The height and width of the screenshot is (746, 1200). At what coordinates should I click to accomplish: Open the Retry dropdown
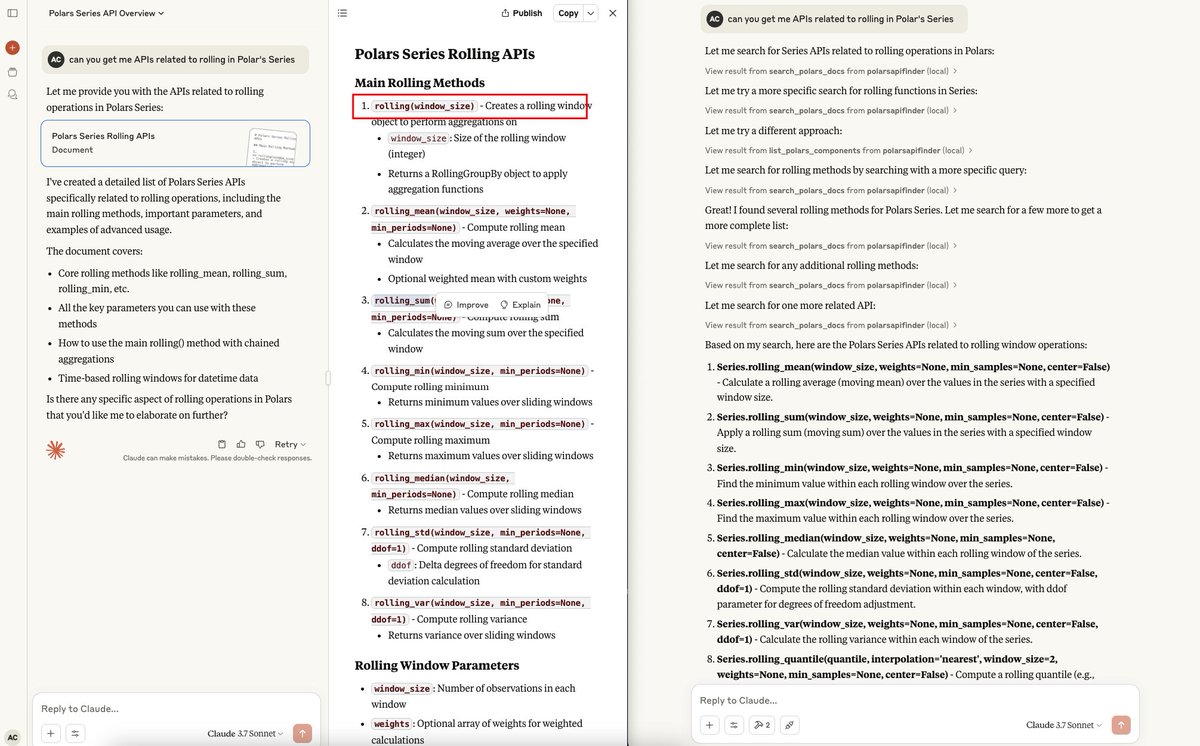pos(290,444)
